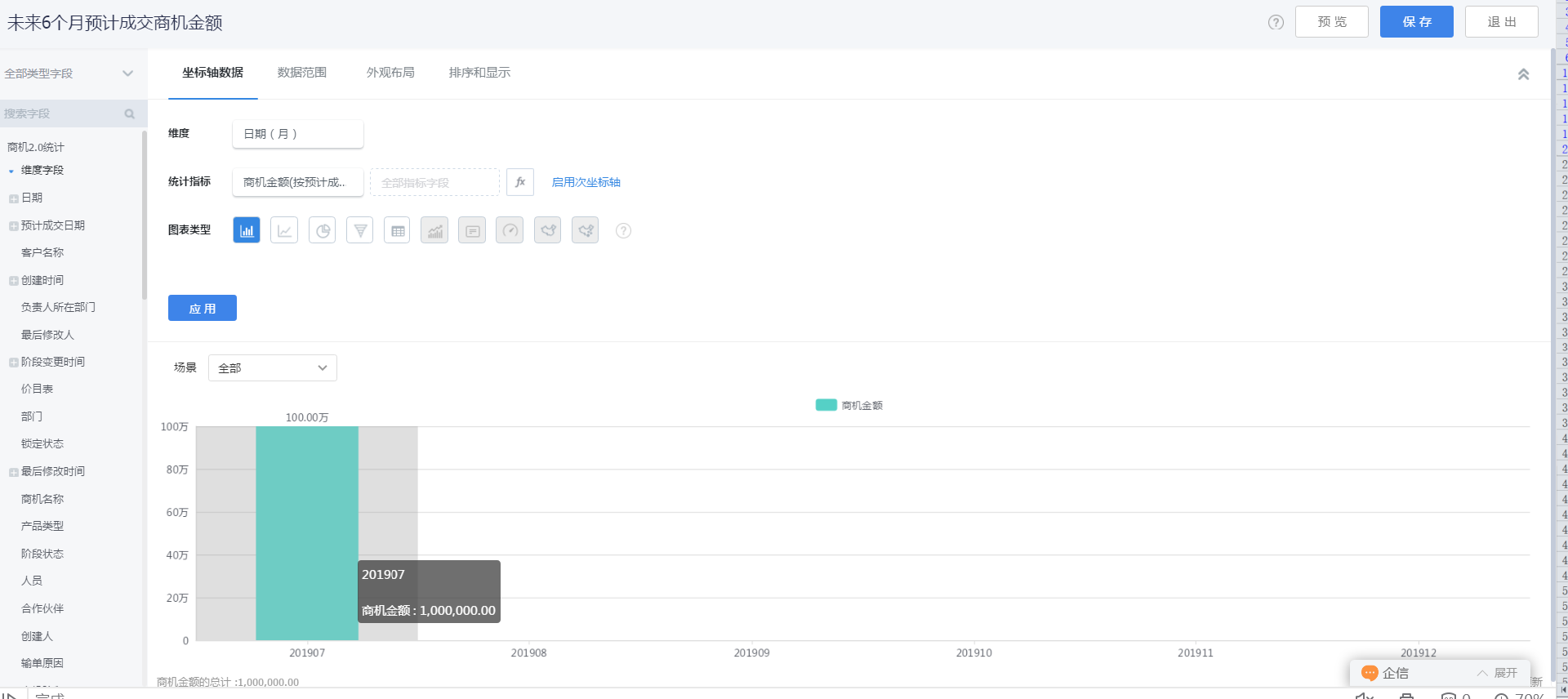Click the fx formula button

click(x=520, y=182)
